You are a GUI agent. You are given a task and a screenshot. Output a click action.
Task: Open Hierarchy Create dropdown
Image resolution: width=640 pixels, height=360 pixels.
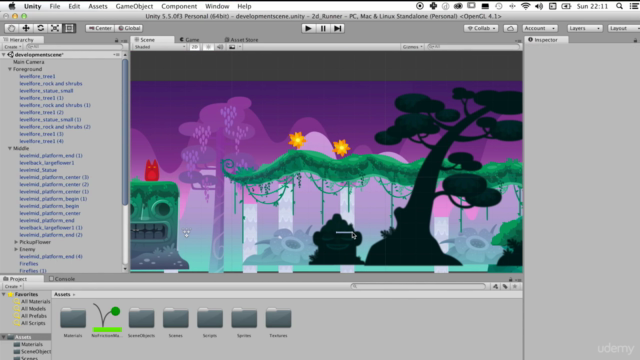(13, 47)
